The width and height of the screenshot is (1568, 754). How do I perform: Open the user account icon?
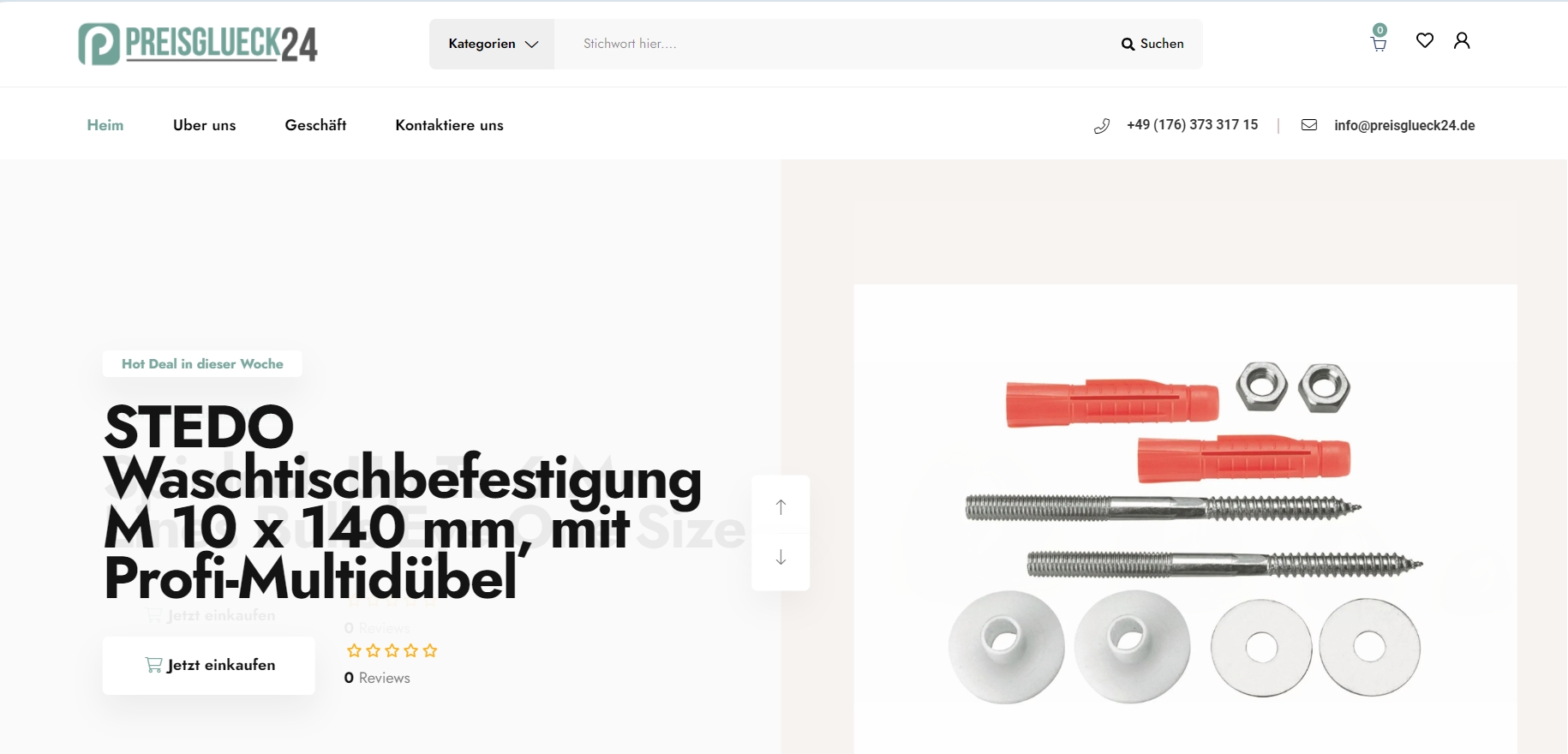[x=1462, y=40]
